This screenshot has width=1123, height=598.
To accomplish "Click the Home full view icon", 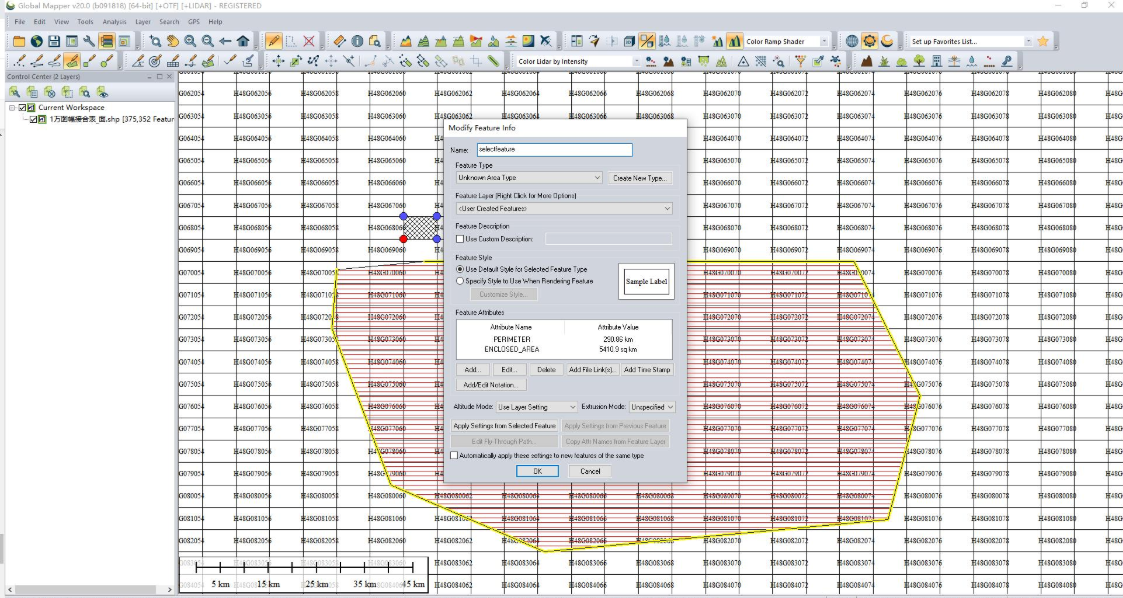I will [x=243, y=42].
